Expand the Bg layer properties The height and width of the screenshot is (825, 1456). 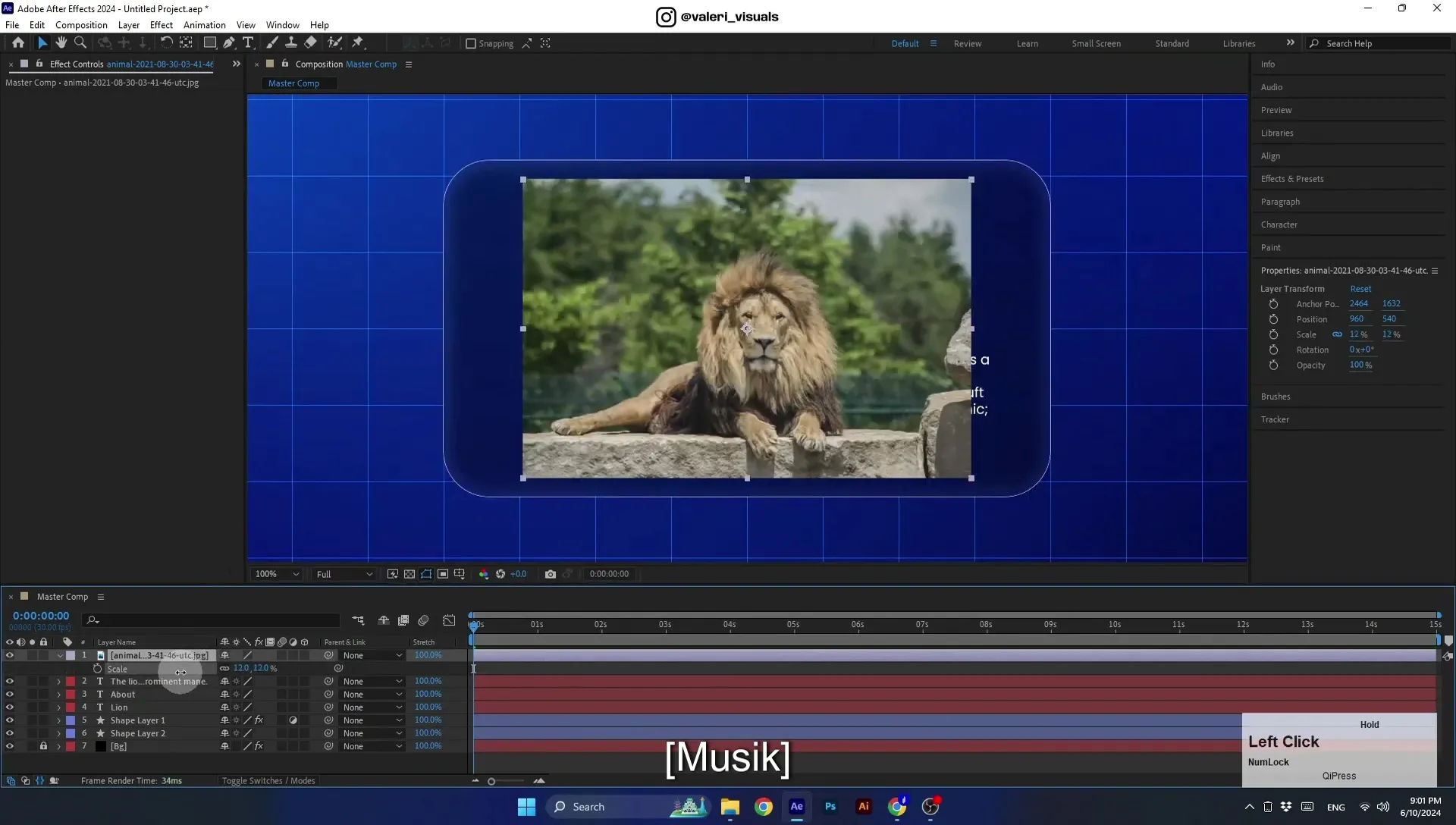click(x=58, y=746)
